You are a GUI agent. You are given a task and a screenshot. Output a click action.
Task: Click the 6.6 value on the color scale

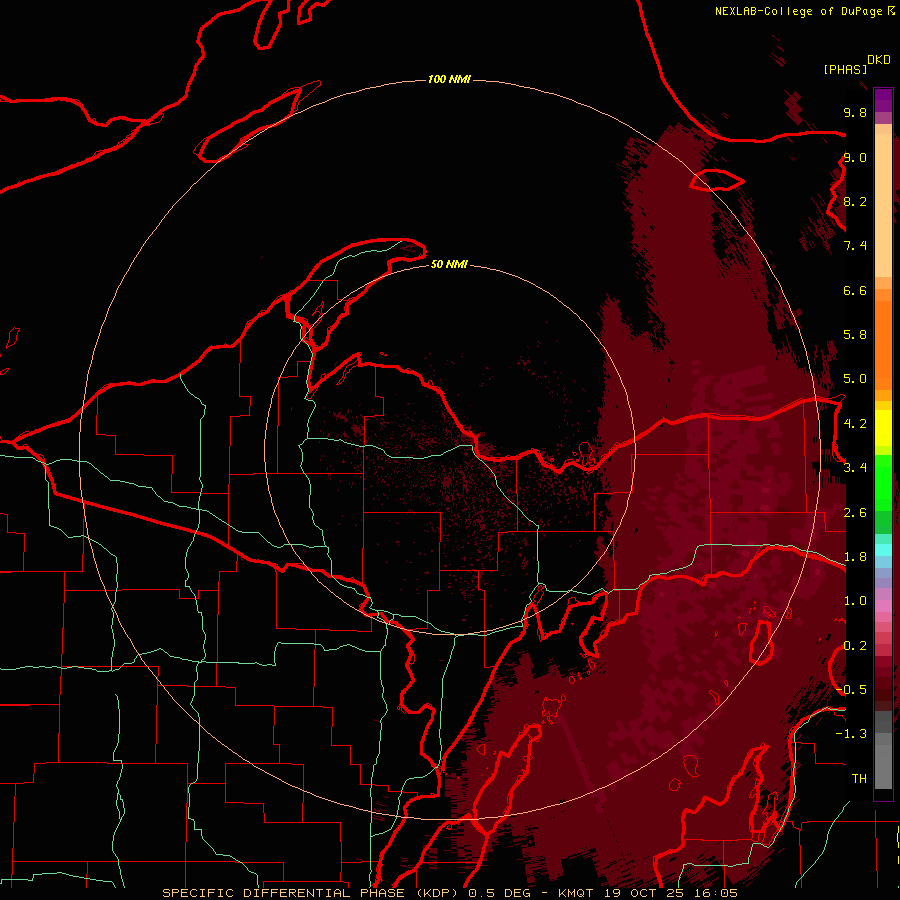tap(855, 290)
